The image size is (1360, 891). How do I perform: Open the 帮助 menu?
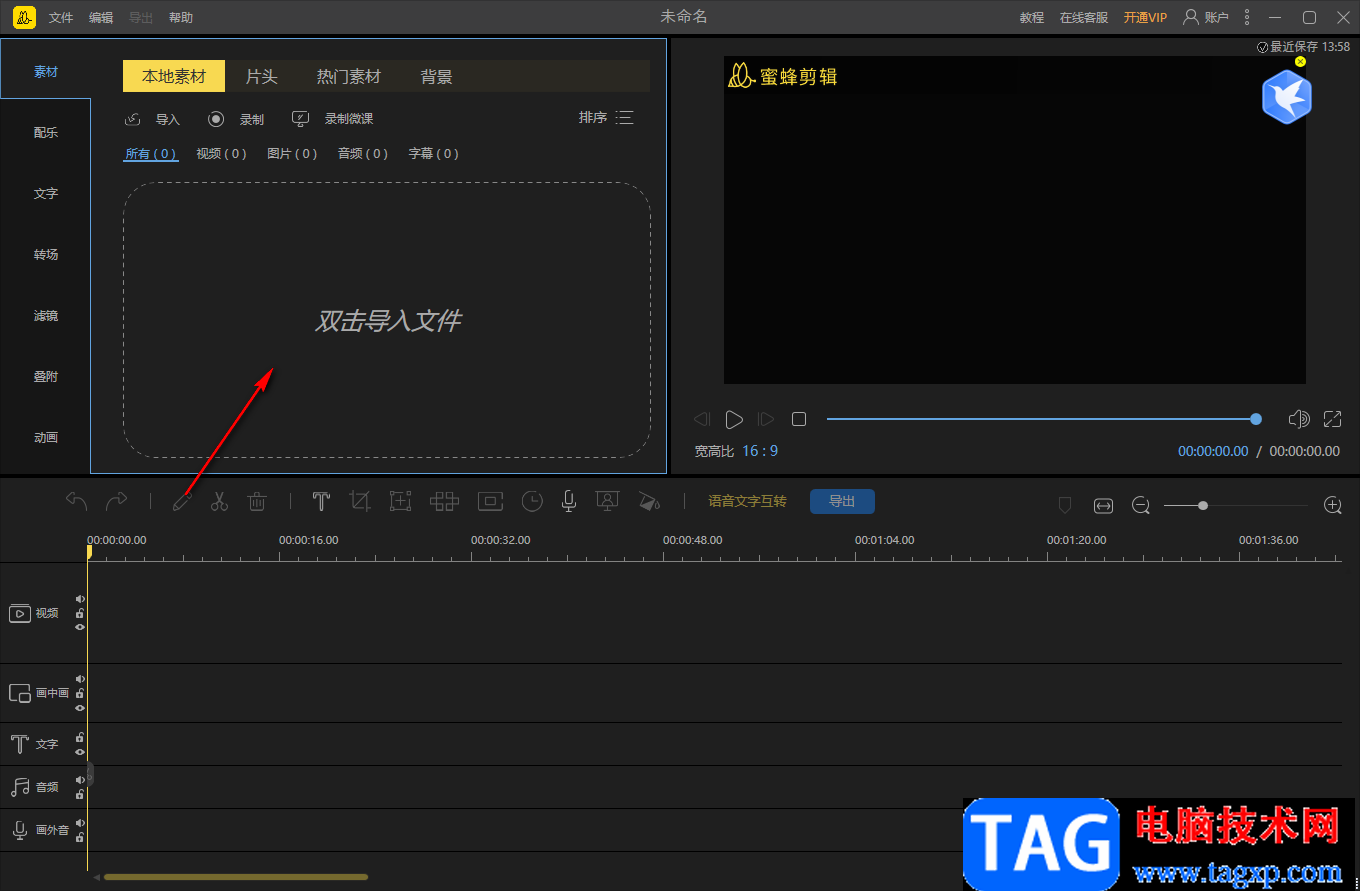pos(181,18)
